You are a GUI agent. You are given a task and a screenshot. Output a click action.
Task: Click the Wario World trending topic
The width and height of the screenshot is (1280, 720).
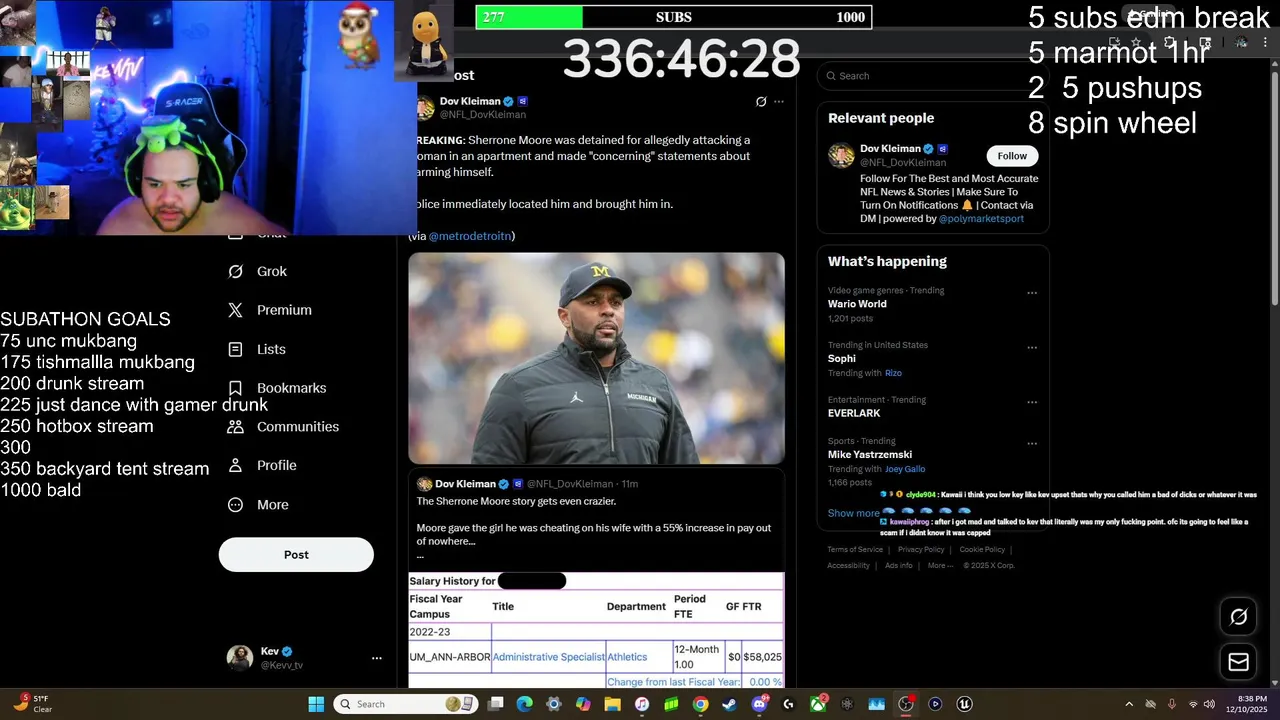pos(857,304)
